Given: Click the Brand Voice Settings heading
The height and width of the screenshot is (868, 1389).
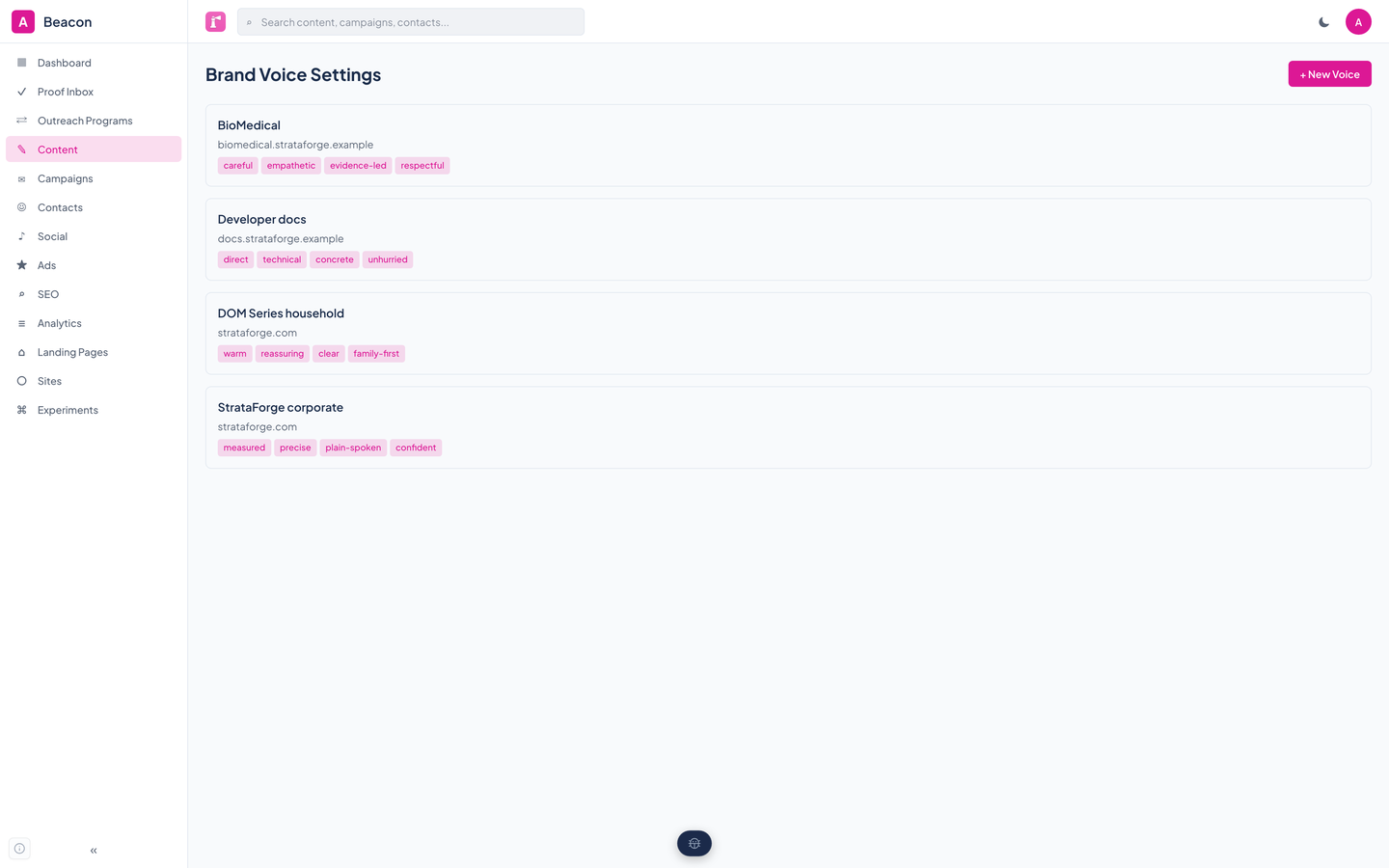Looking at the screenshot, I should click(293, 75).
